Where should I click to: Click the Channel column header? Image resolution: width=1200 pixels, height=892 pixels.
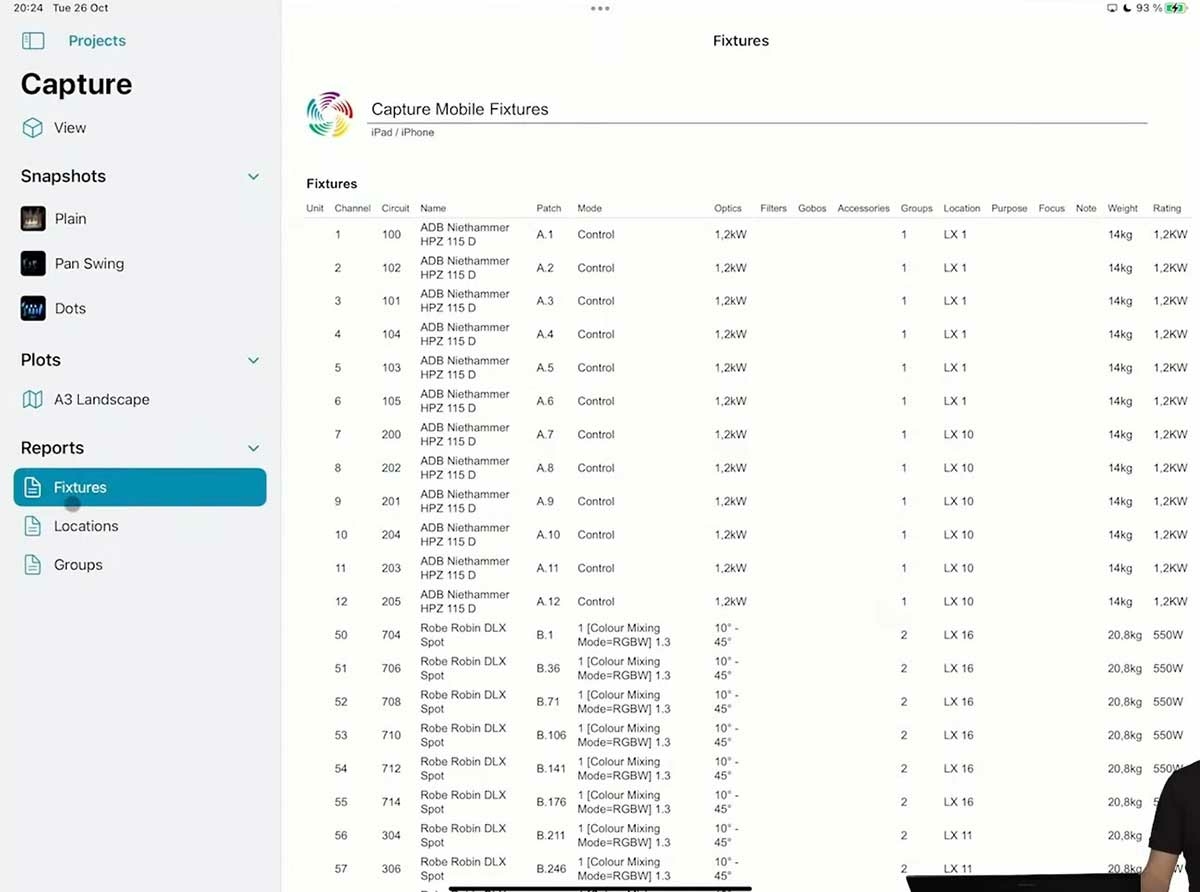click(352, 209)
